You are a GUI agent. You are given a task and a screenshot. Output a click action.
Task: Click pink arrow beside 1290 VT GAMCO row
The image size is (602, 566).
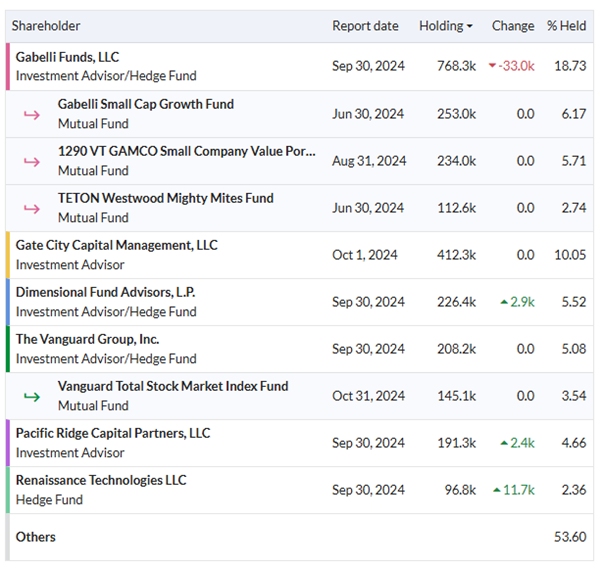click(31, 162)
